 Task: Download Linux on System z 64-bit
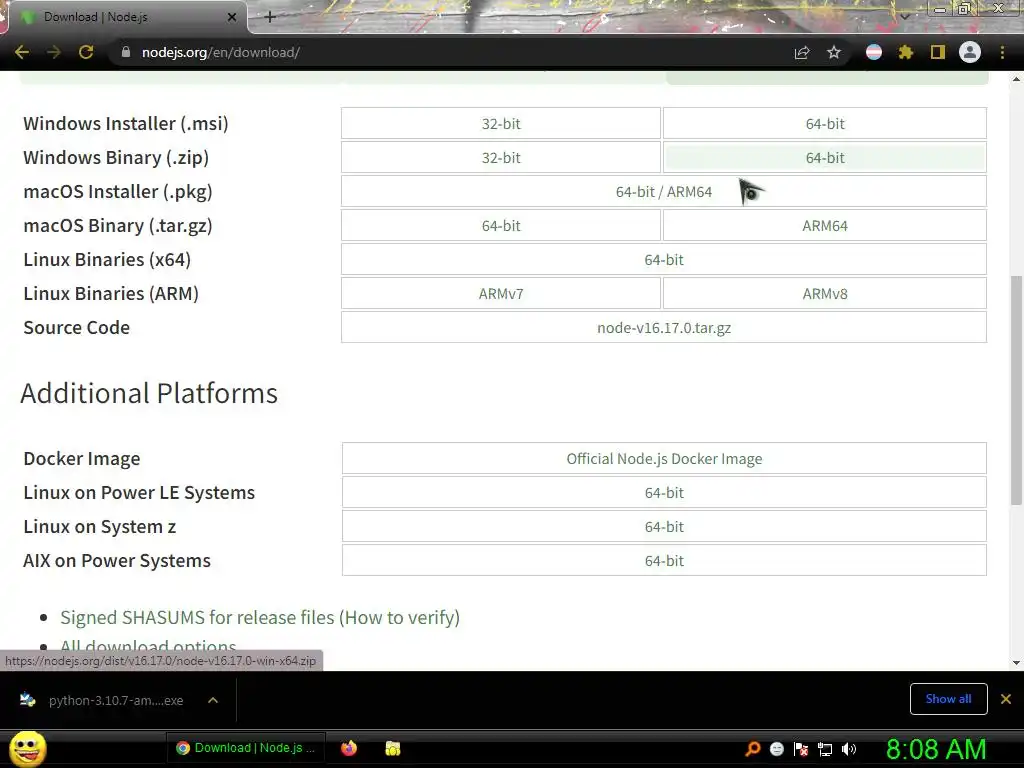pos(664,526)
